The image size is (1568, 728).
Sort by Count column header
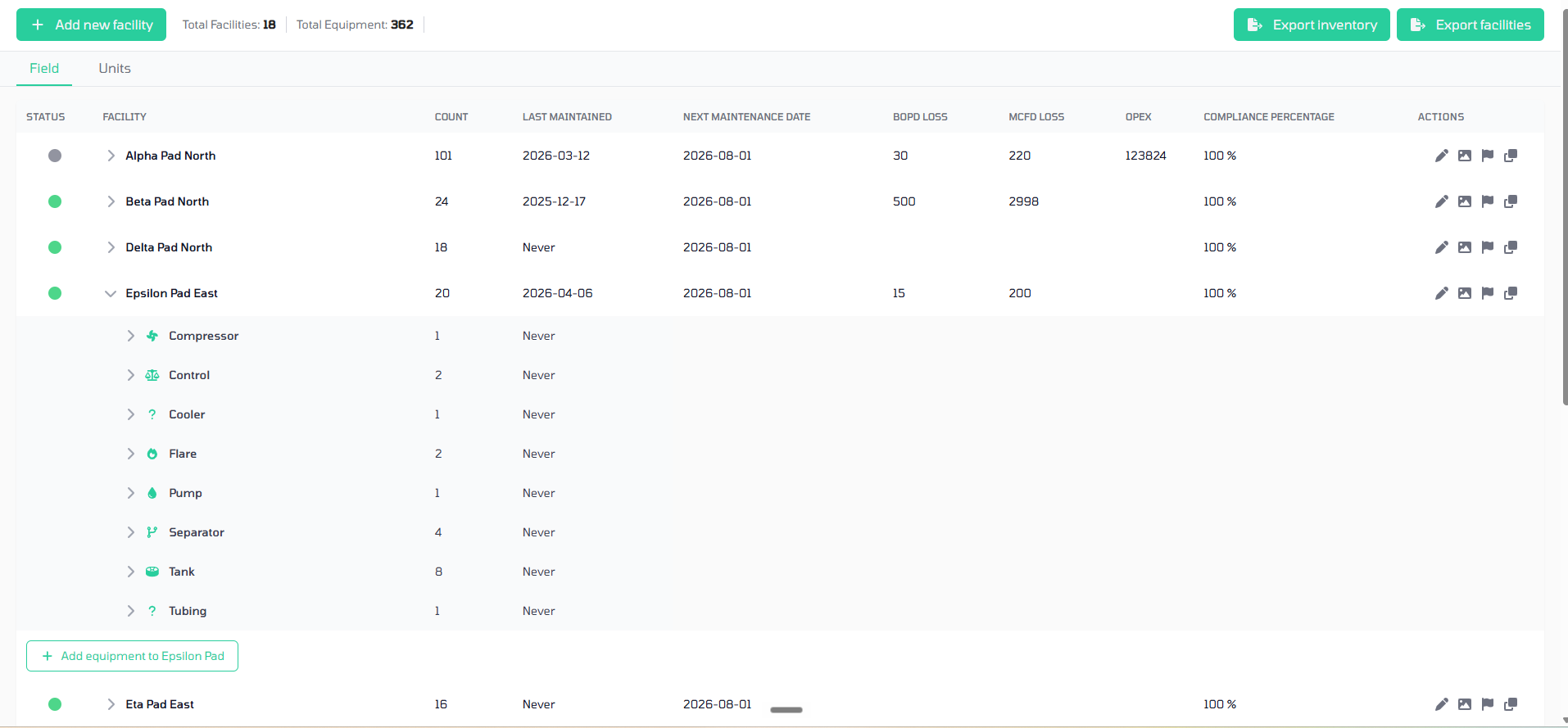point(451,117)
